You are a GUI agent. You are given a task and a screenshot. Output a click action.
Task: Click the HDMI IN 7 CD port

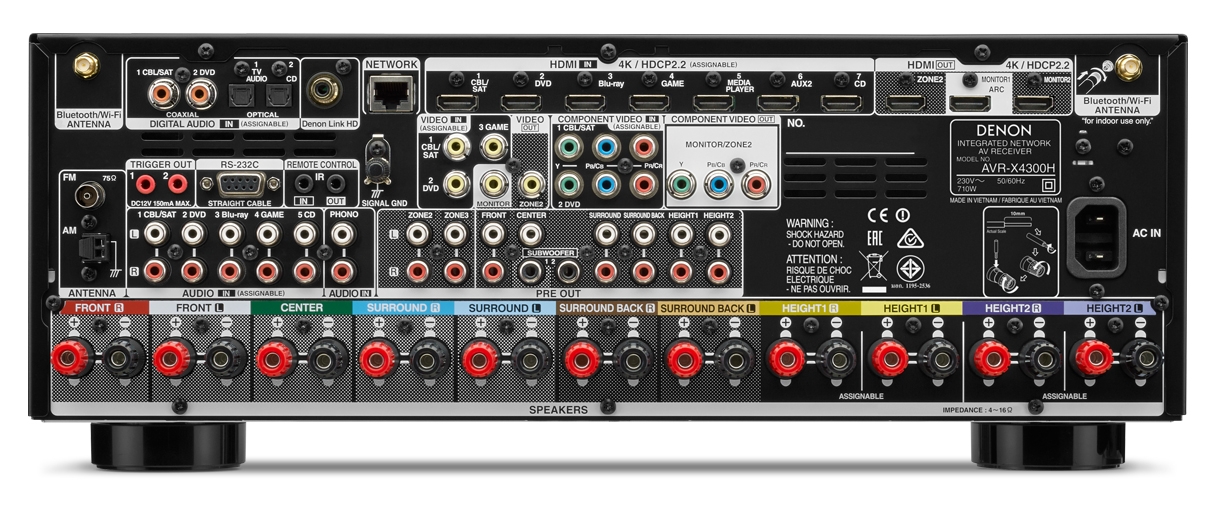(x=842, y=101)
